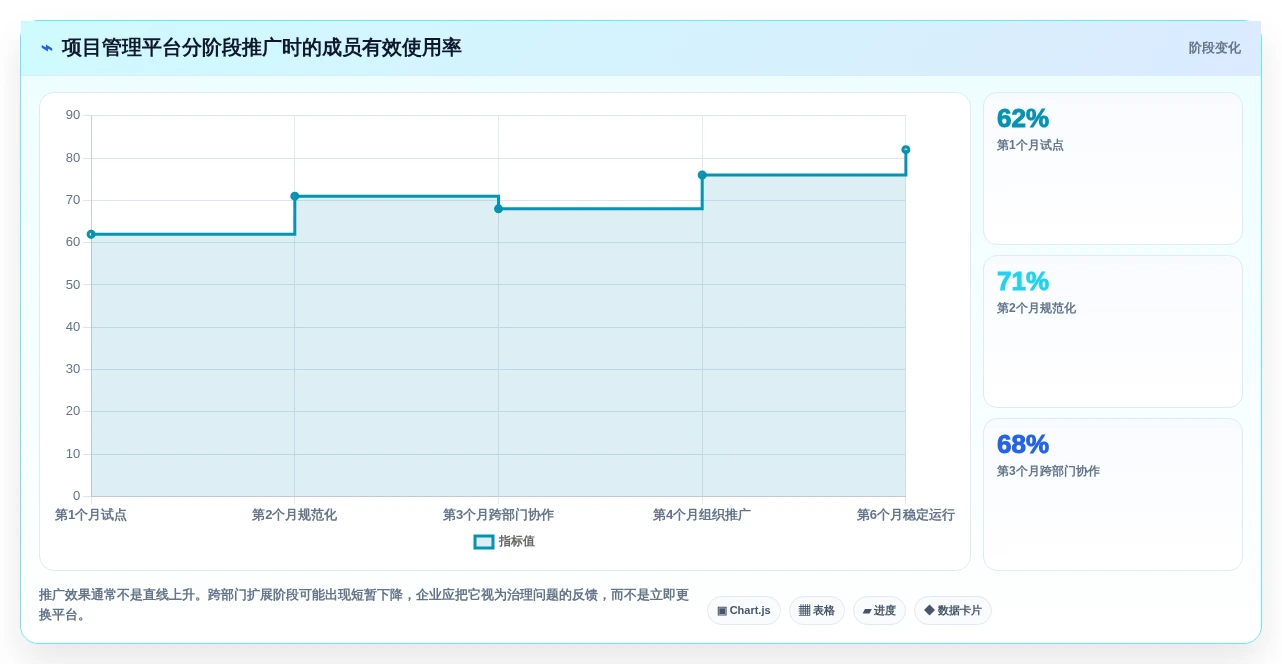Select the 进度 tag chip
Screen dimensions: 1282x664
click(x=879, y=611)
